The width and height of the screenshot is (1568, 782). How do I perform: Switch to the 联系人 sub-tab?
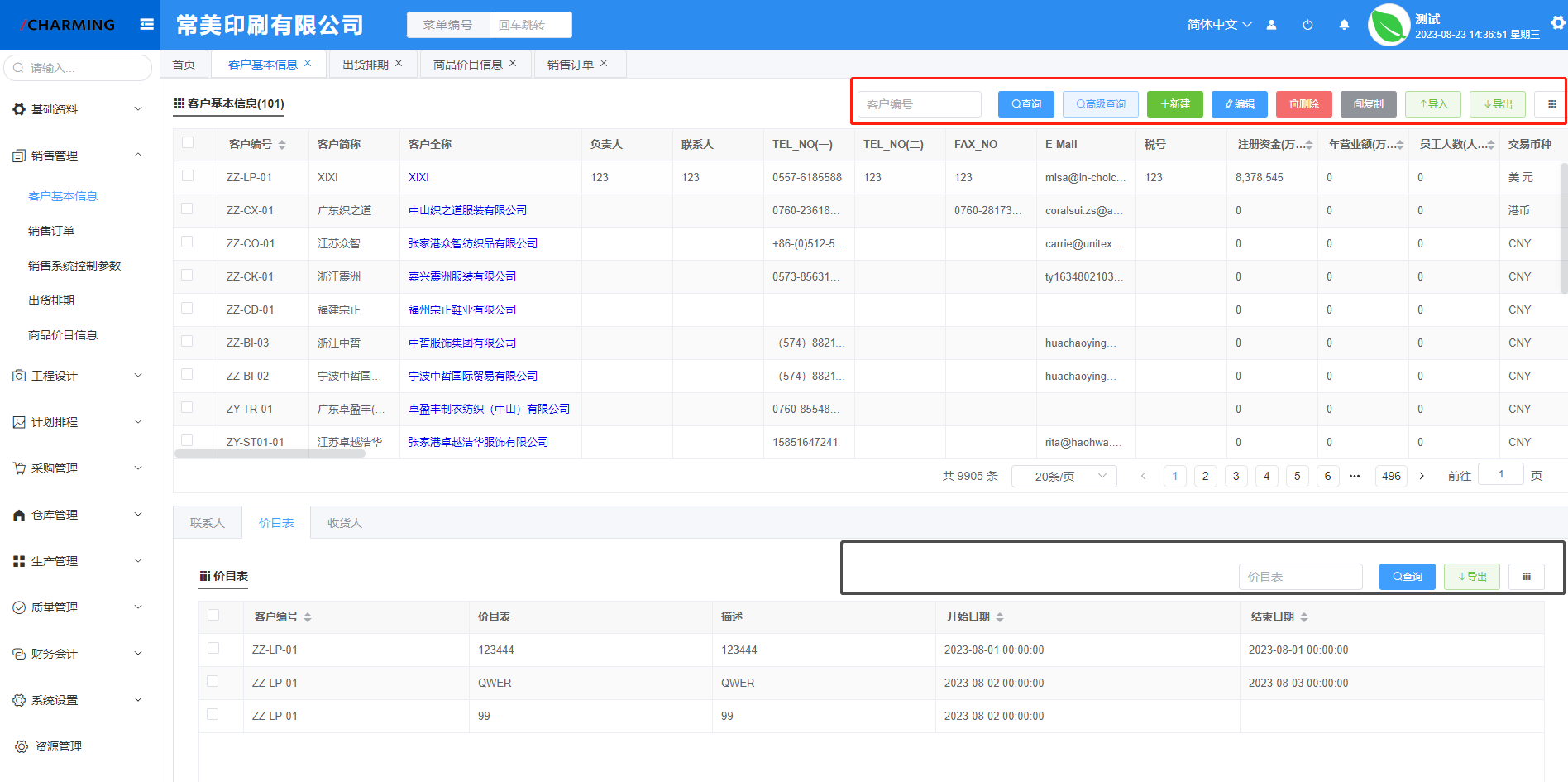pyautogui.click(x=208, y=523)
